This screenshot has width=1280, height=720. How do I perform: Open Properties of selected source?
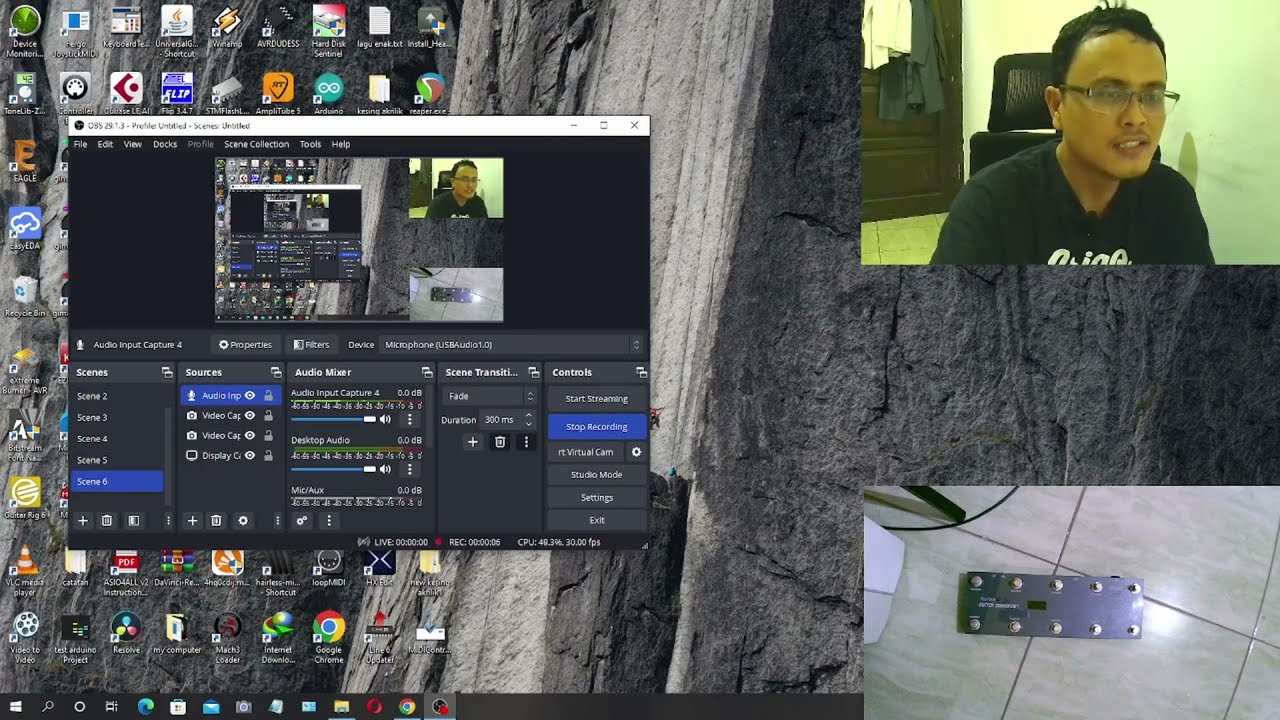(245, 345)
